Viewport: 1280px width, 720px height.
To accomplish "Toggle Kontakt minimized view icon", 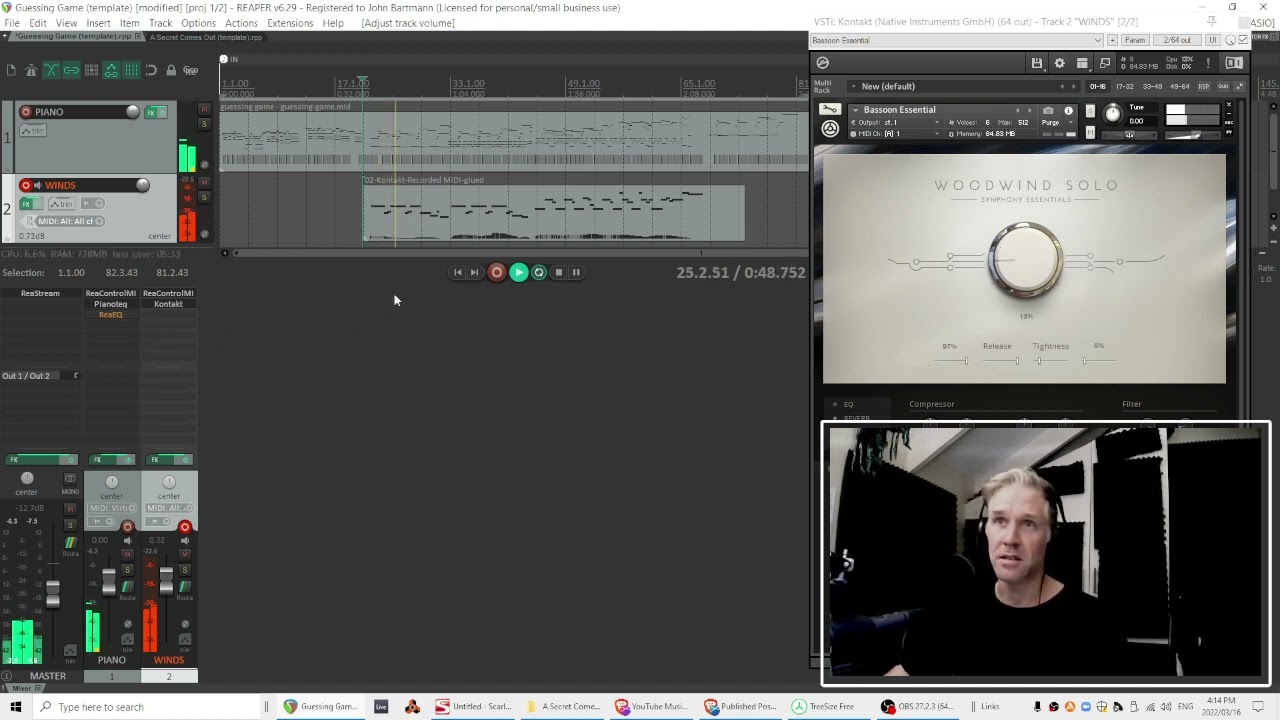I will click(x=1105, y=63).
